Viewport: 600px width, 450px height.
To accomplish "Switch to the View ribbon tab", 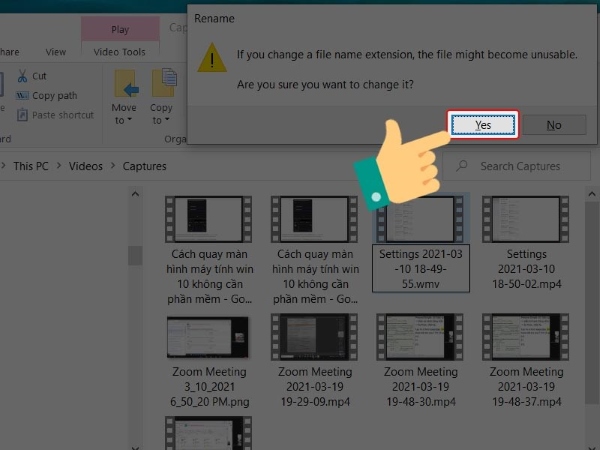I will pyautogui.click(x=56, y=52).
